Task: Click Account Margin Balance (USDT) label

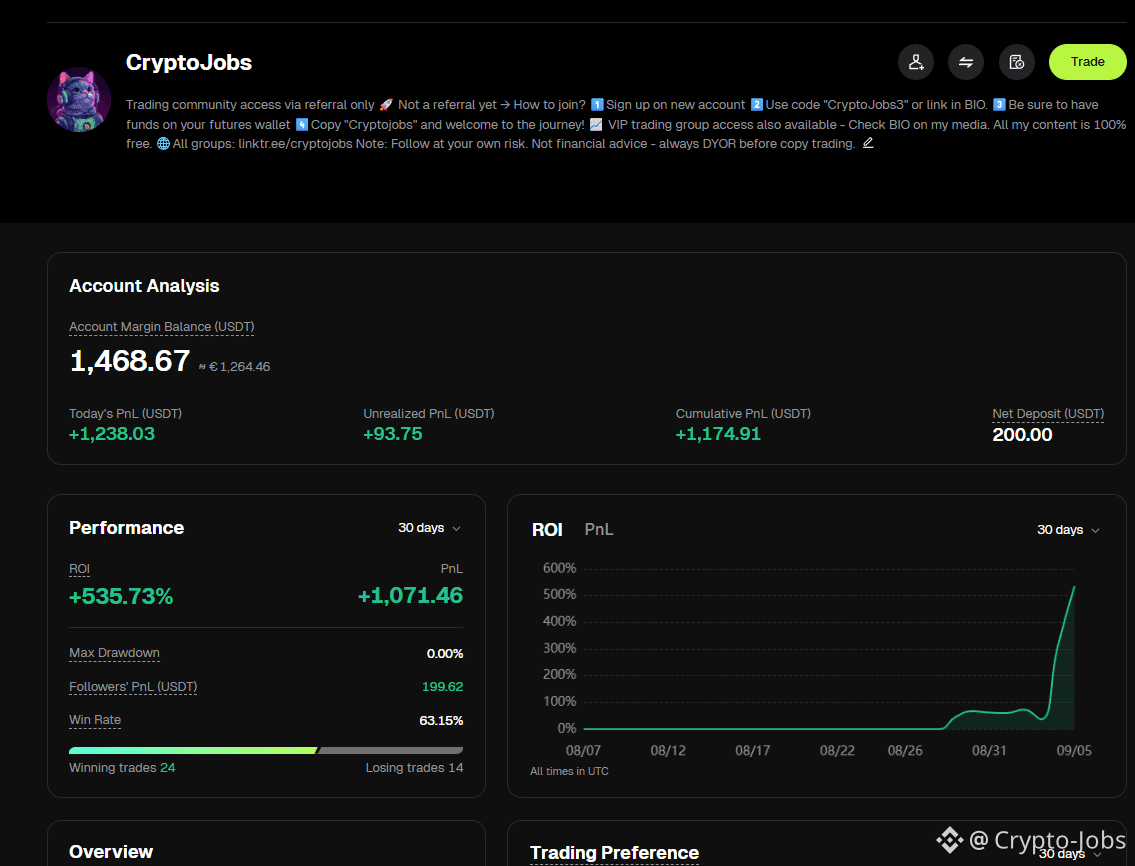Action: [x=161, y=327]
